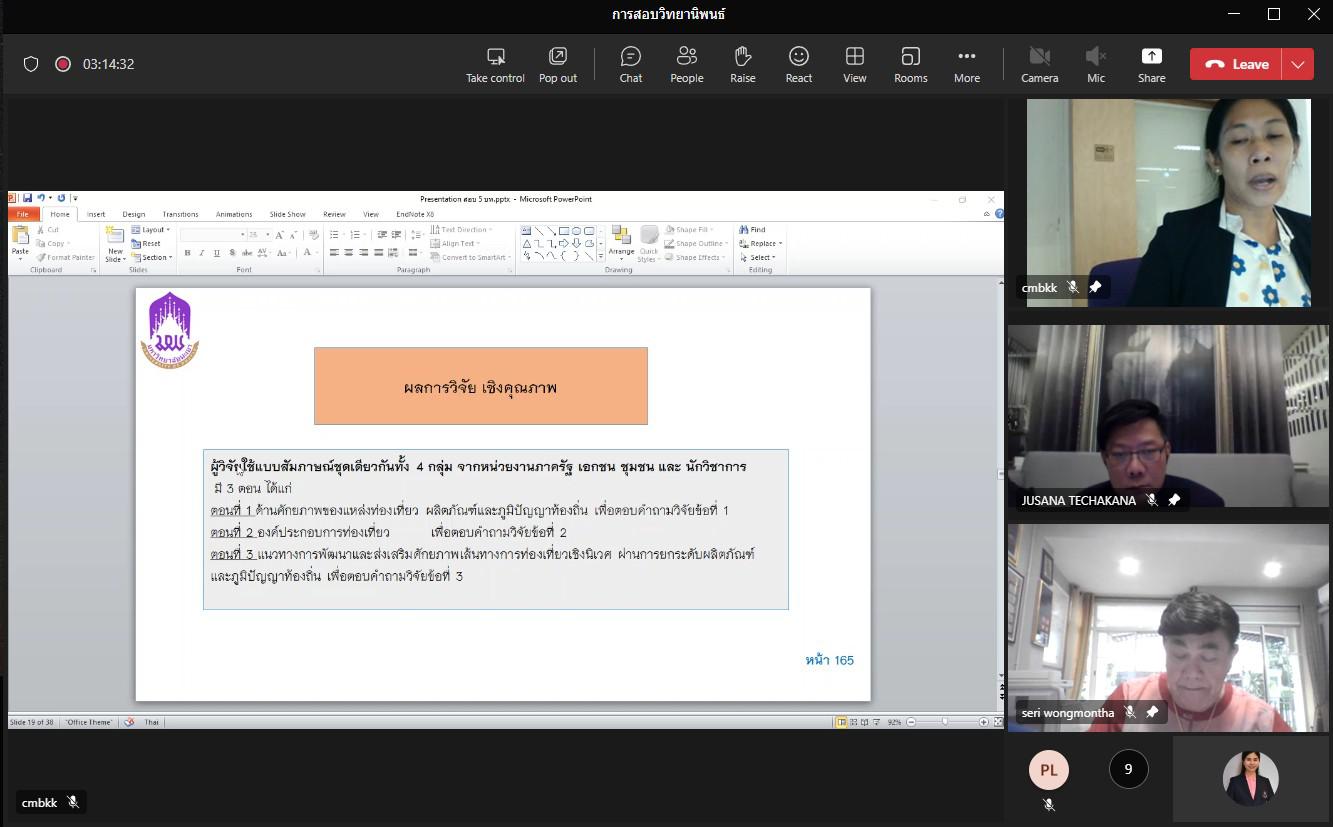Unmute the Mic
1333x827 pixels.
click(1096, 64)
